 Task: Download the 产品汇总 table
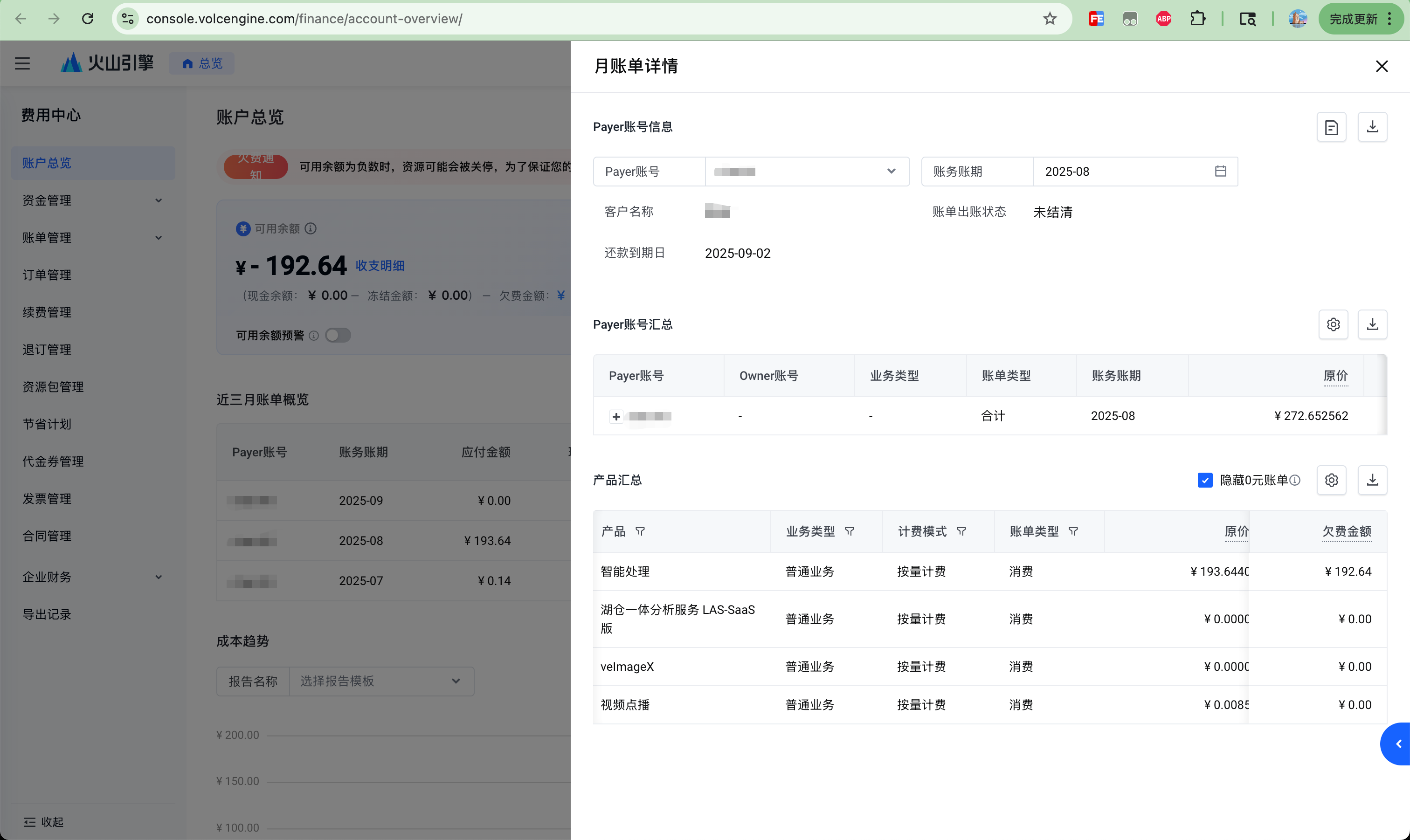[1372, 480]
